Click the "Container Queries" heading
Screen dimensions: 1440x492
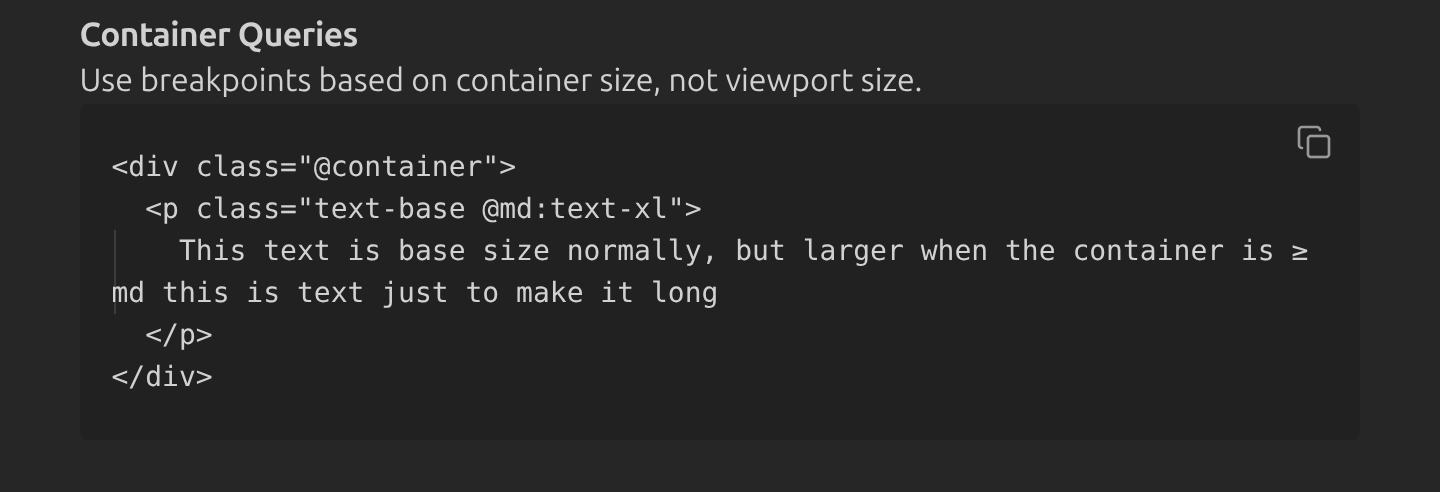tap(218, 35)
